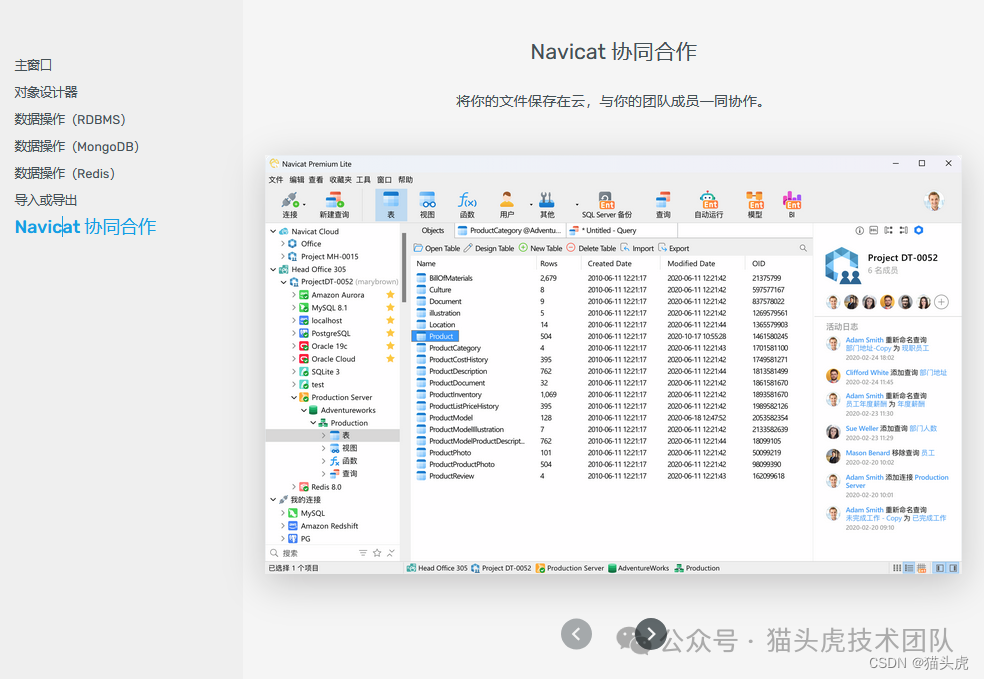Click the search magnifier in object toolbar

803,249
